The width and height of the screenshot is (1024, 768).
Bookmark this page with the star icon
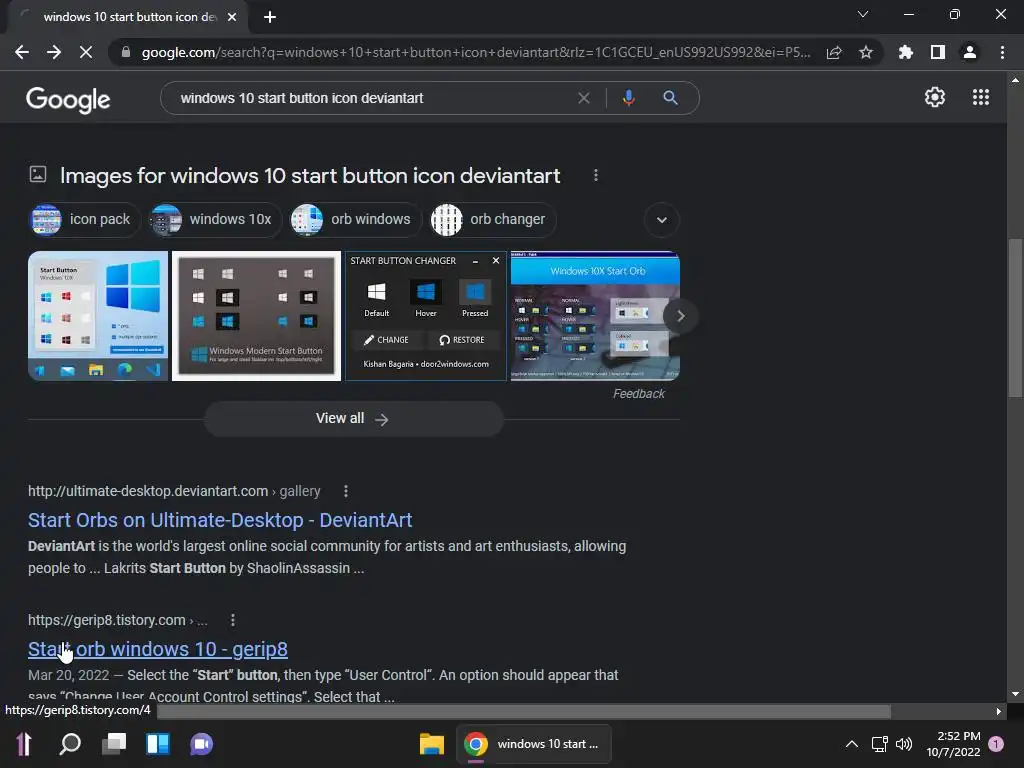866,52
